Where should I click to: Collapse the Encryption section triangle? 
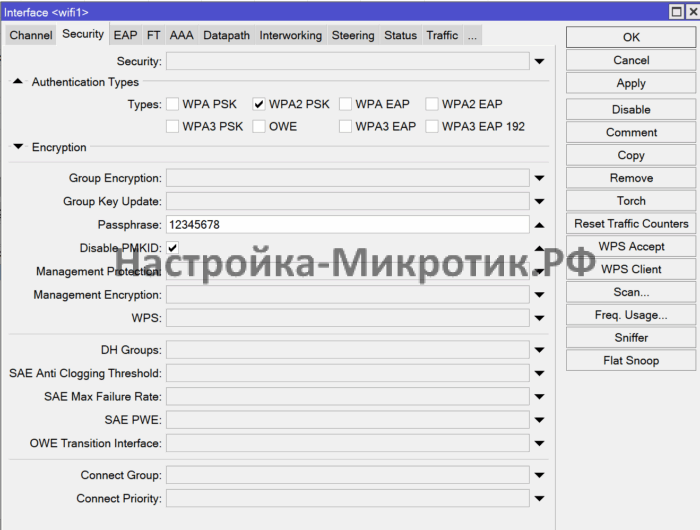tap(18, 147)
